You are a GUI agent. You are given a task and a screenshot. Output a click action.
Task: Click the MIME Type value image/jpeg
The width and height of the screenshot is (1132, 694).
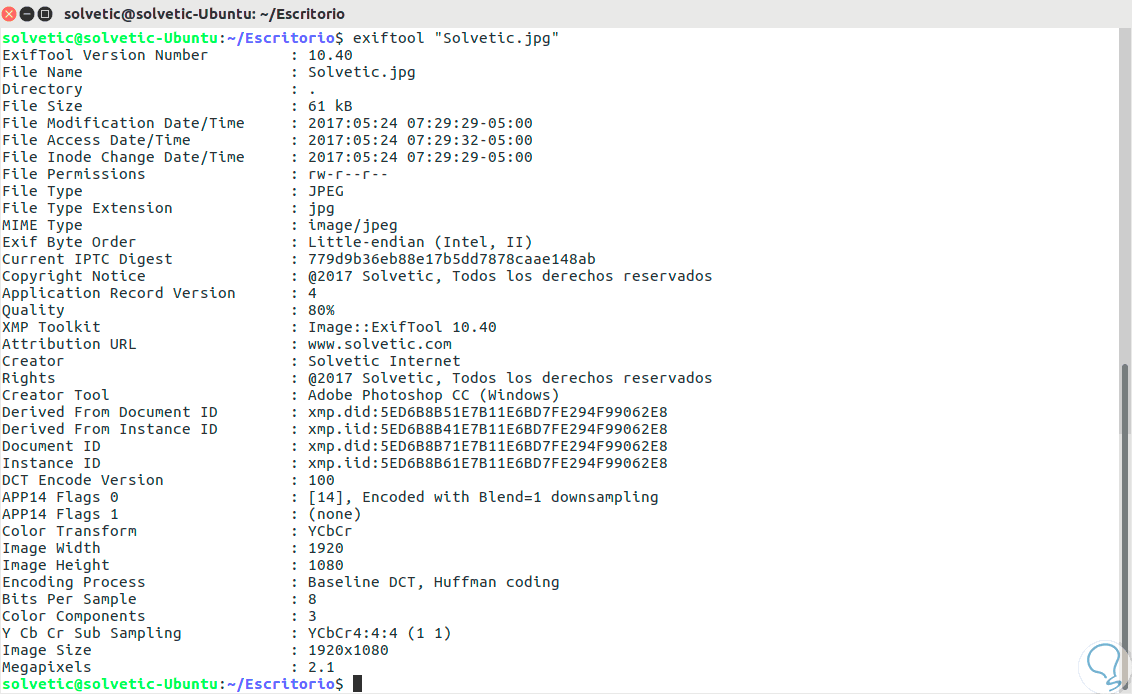click(x=352, y=225)
